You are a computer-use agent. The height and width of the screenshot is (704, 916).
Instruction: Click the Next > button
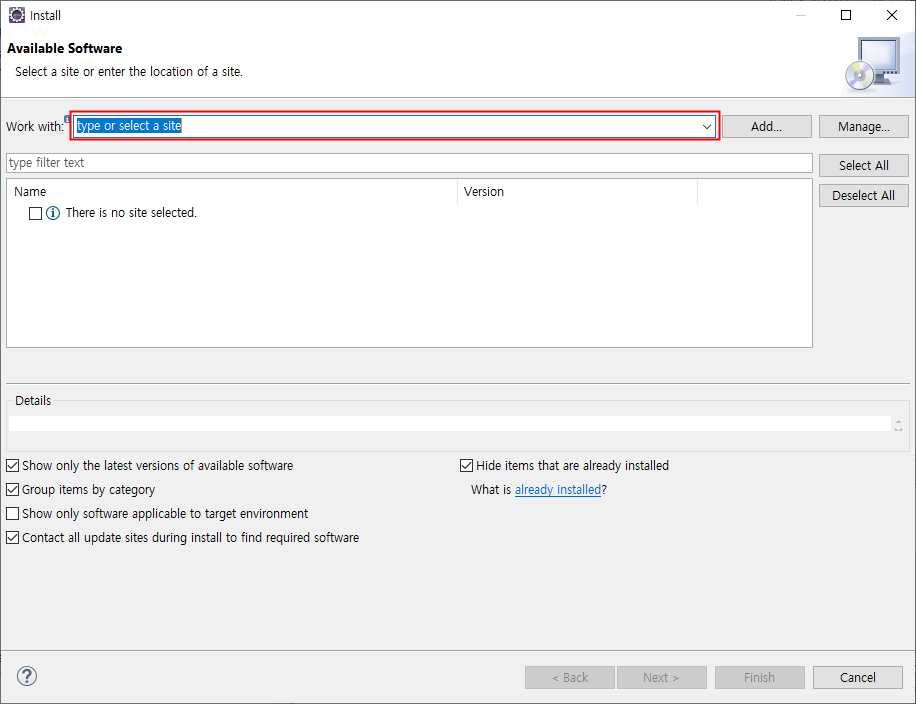click(661, 678)
